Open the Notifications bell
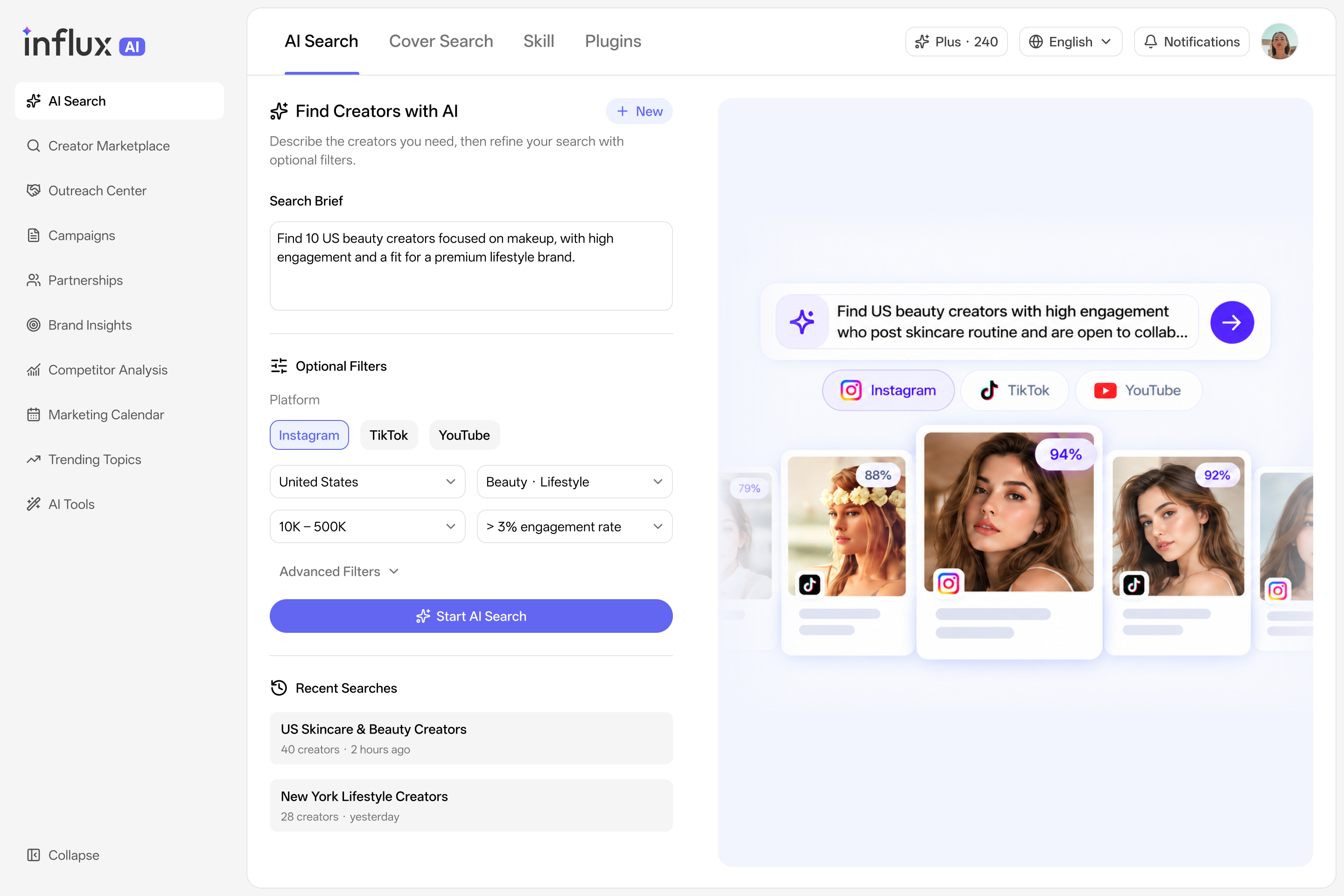This screenshot has height=896, width=1344. pos(1191,42)
